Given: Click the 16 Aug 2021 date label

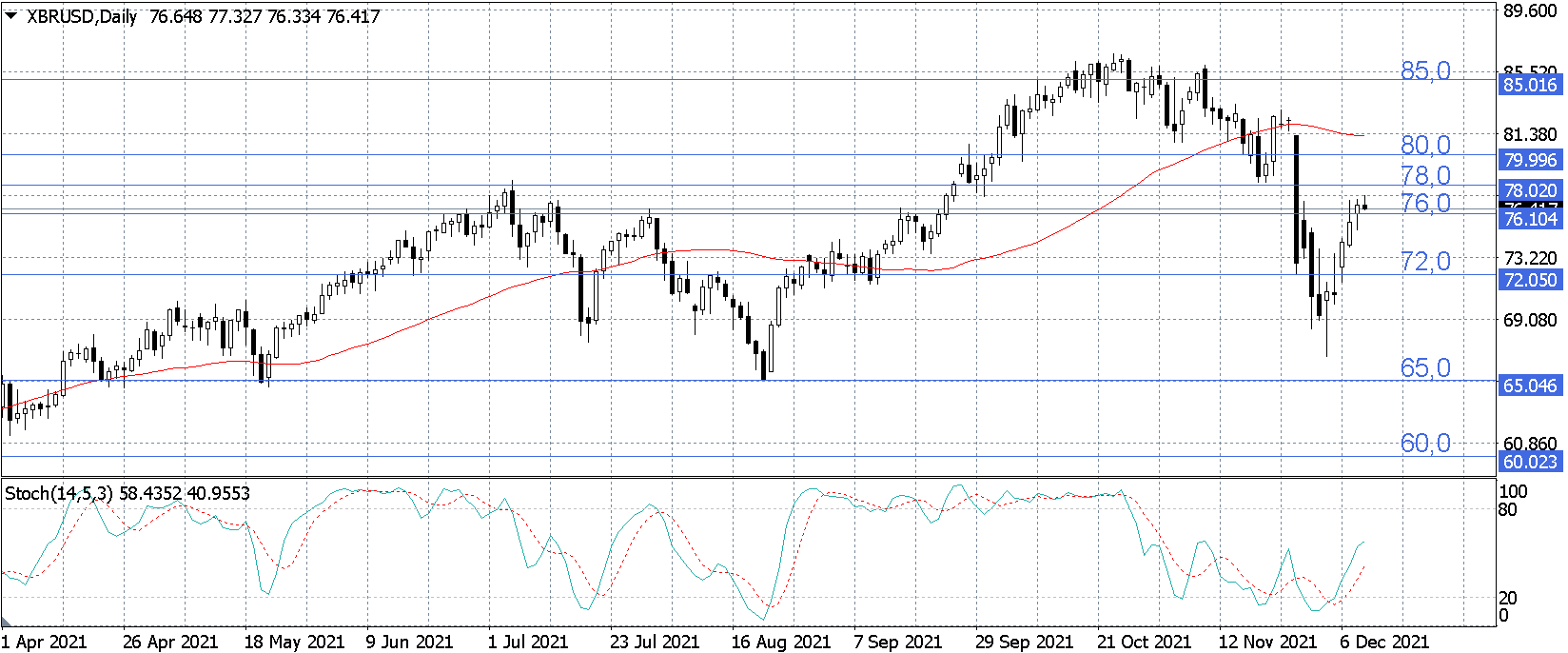Looking at the screenshot, I should pos(780,642).
